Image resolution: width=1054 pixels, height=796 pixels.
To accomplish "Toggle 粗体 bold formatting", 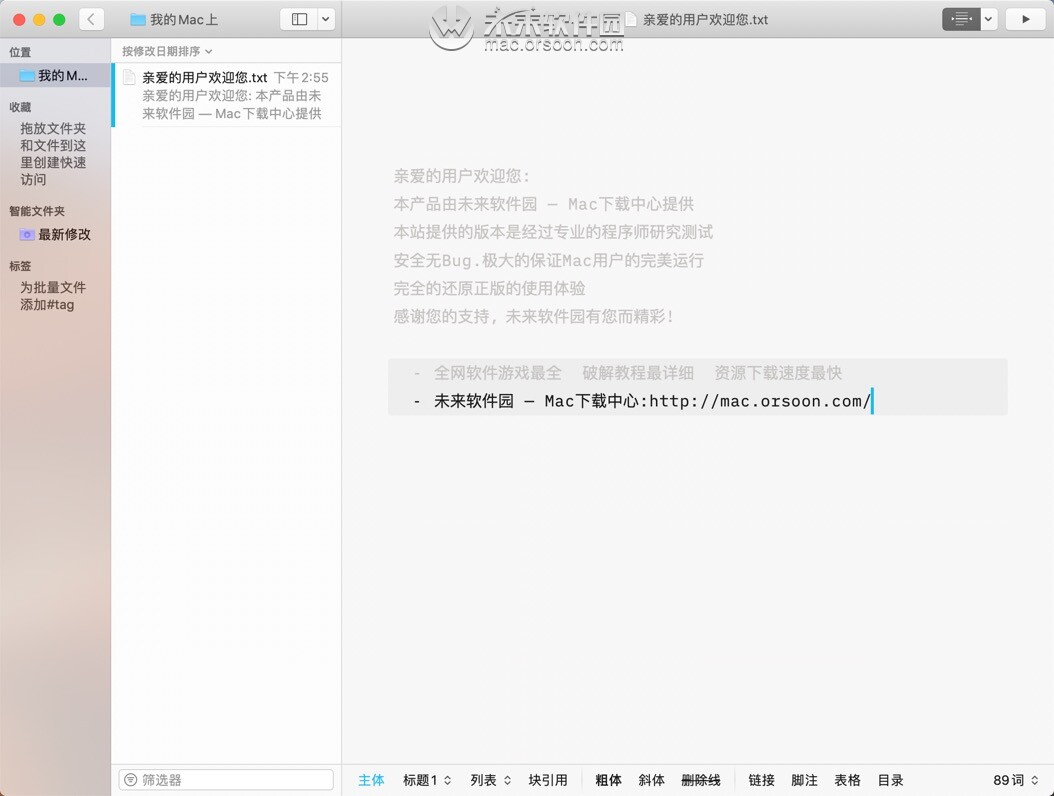I will [x=608, y=780].
